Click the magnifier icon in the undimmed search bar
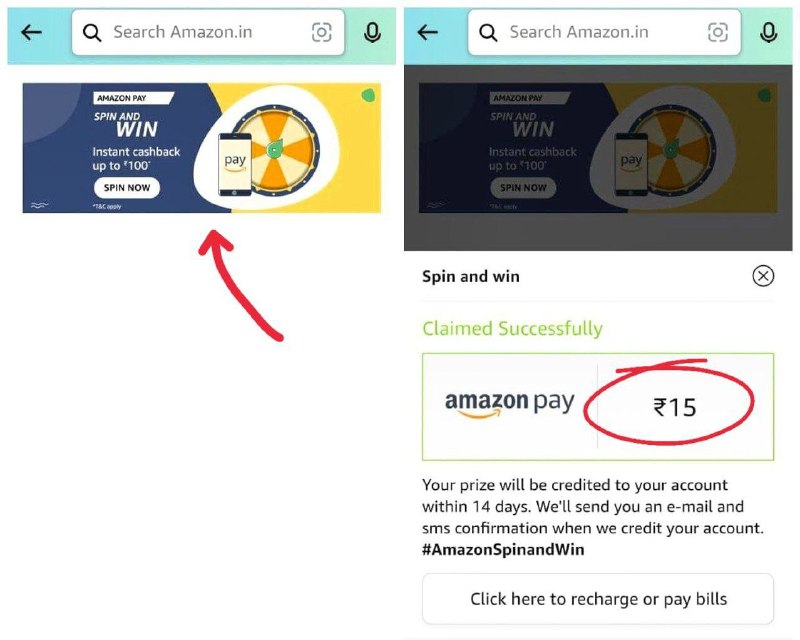 click(92, 33)
